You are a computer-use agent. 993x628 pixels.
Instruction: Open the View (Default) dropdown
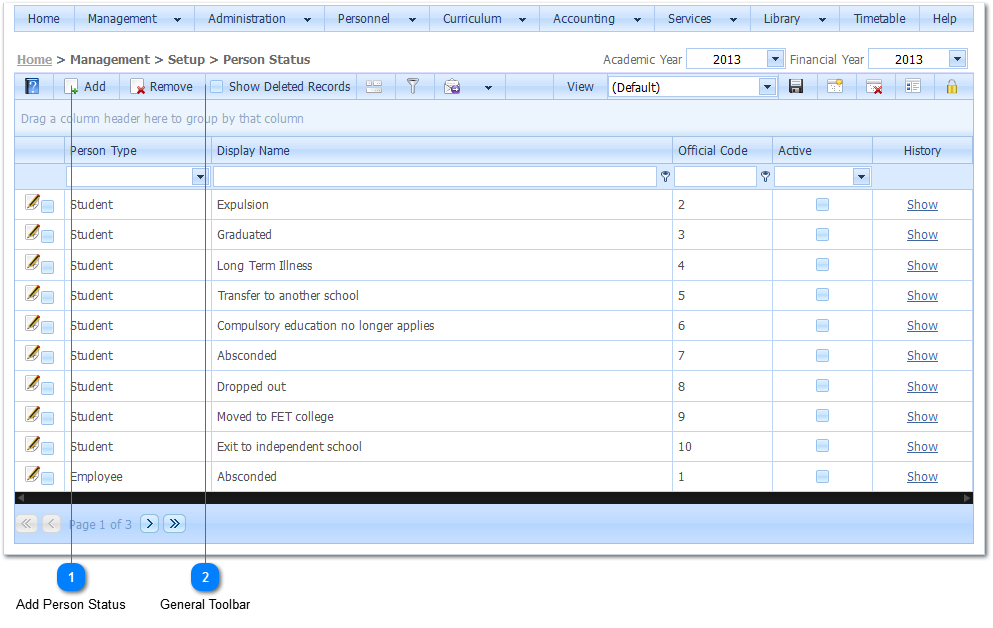767,87
